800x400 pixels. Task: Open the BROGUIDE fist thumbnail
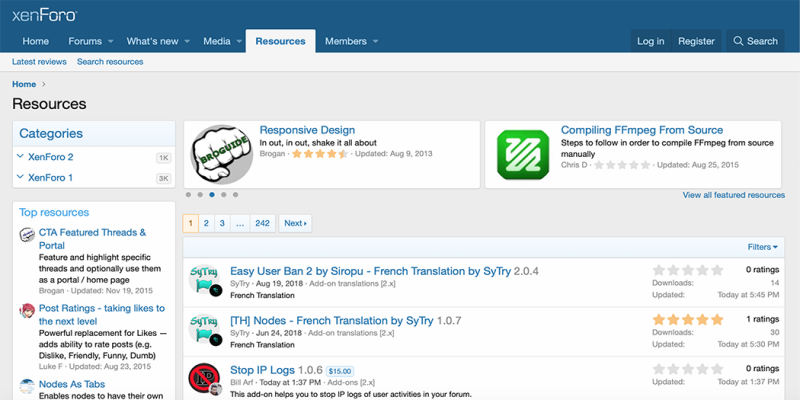pos(221,155)
